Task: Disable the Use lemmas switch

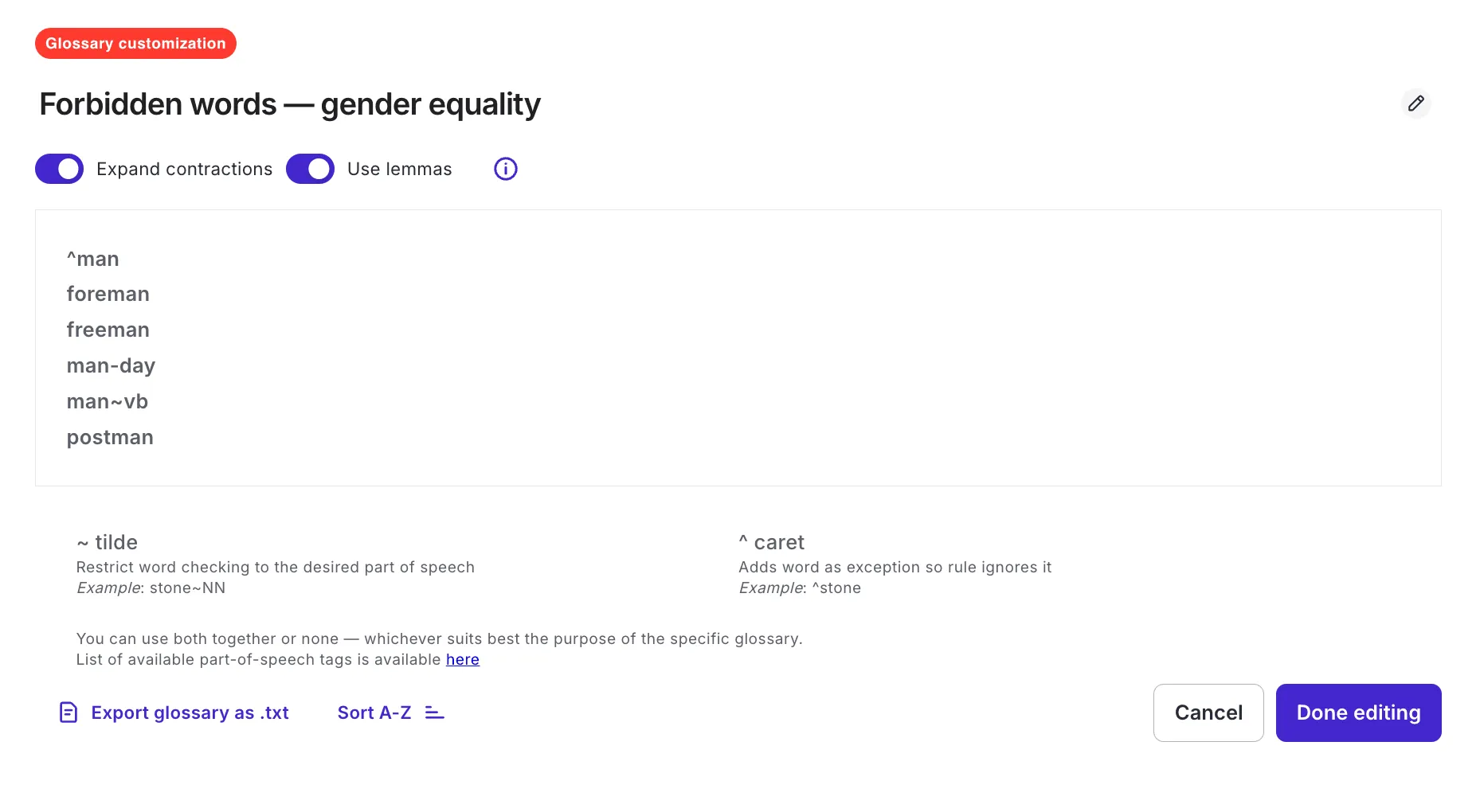Action: tap(310, 169)
